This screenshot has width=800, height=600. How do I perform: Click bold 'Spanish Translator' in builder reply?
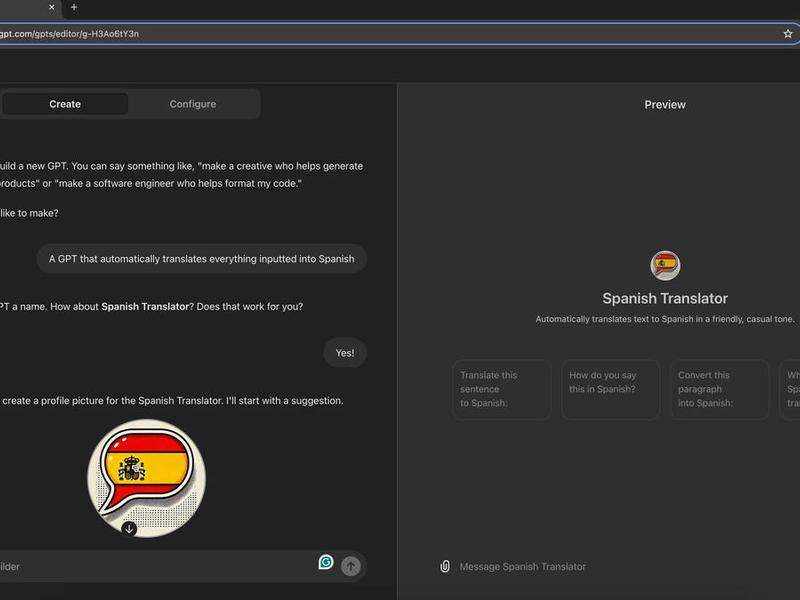[x=145, y=307]
